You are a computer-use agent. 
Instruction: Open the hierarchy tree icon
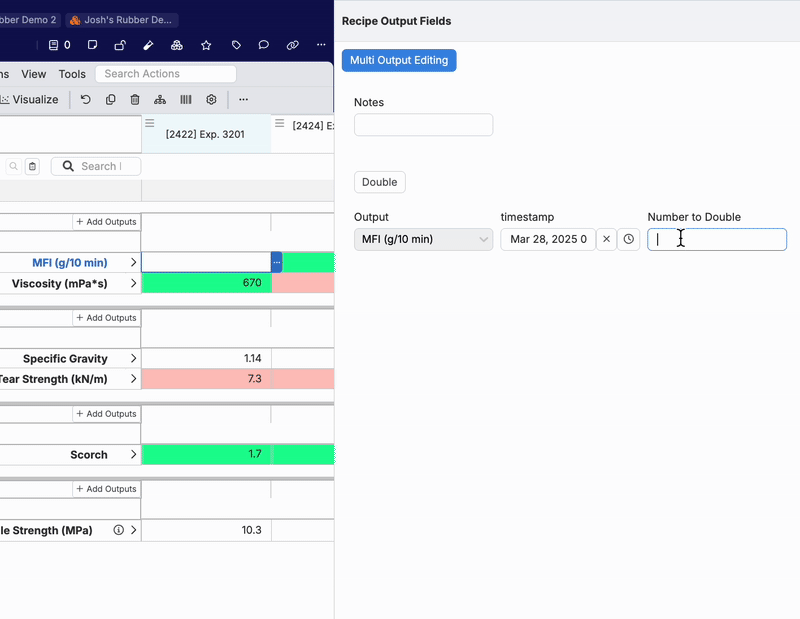[x=160, y=100]
